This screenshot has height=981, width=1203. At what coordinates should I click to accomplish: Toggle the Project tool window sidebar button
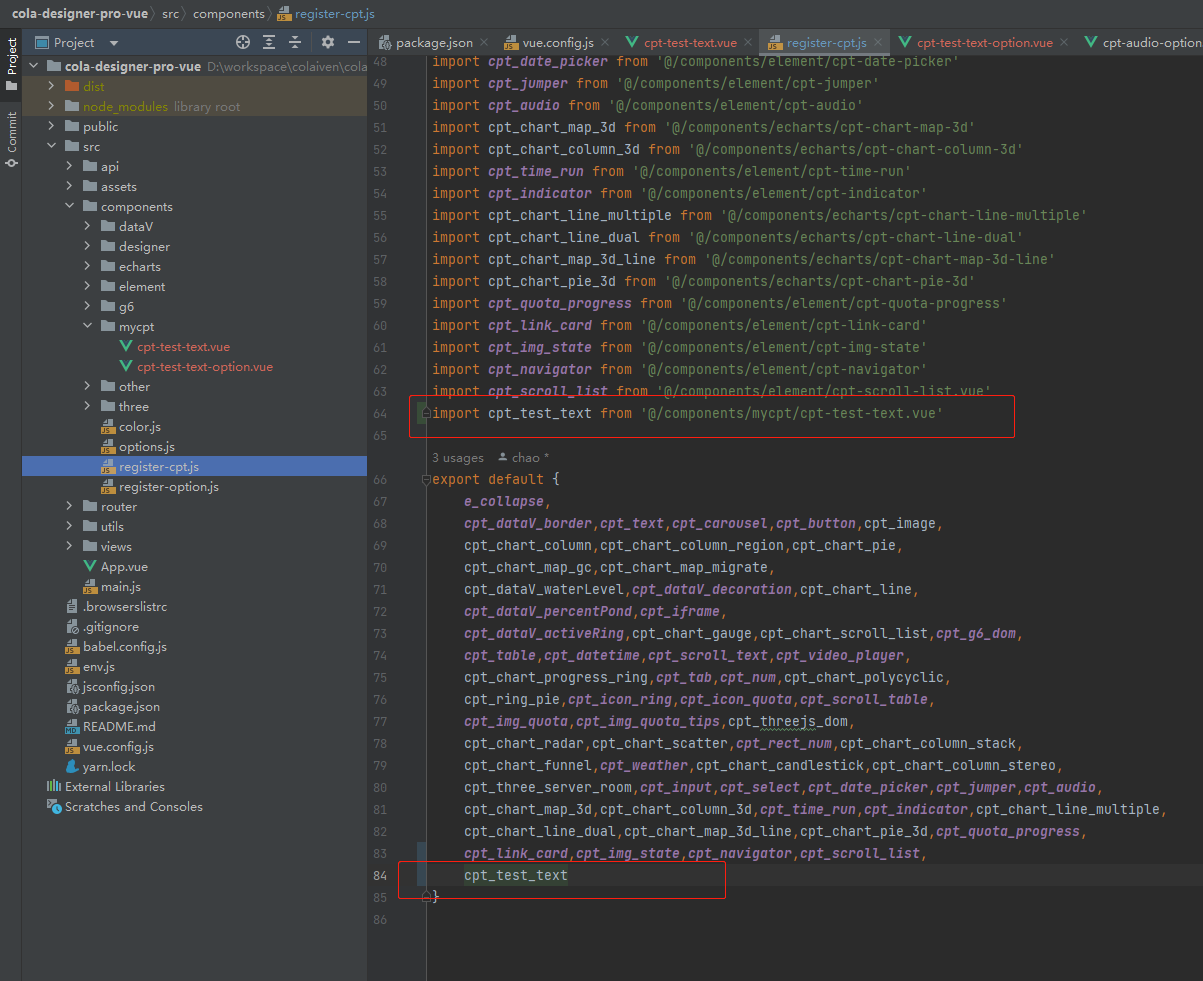[x=11, y=62]
